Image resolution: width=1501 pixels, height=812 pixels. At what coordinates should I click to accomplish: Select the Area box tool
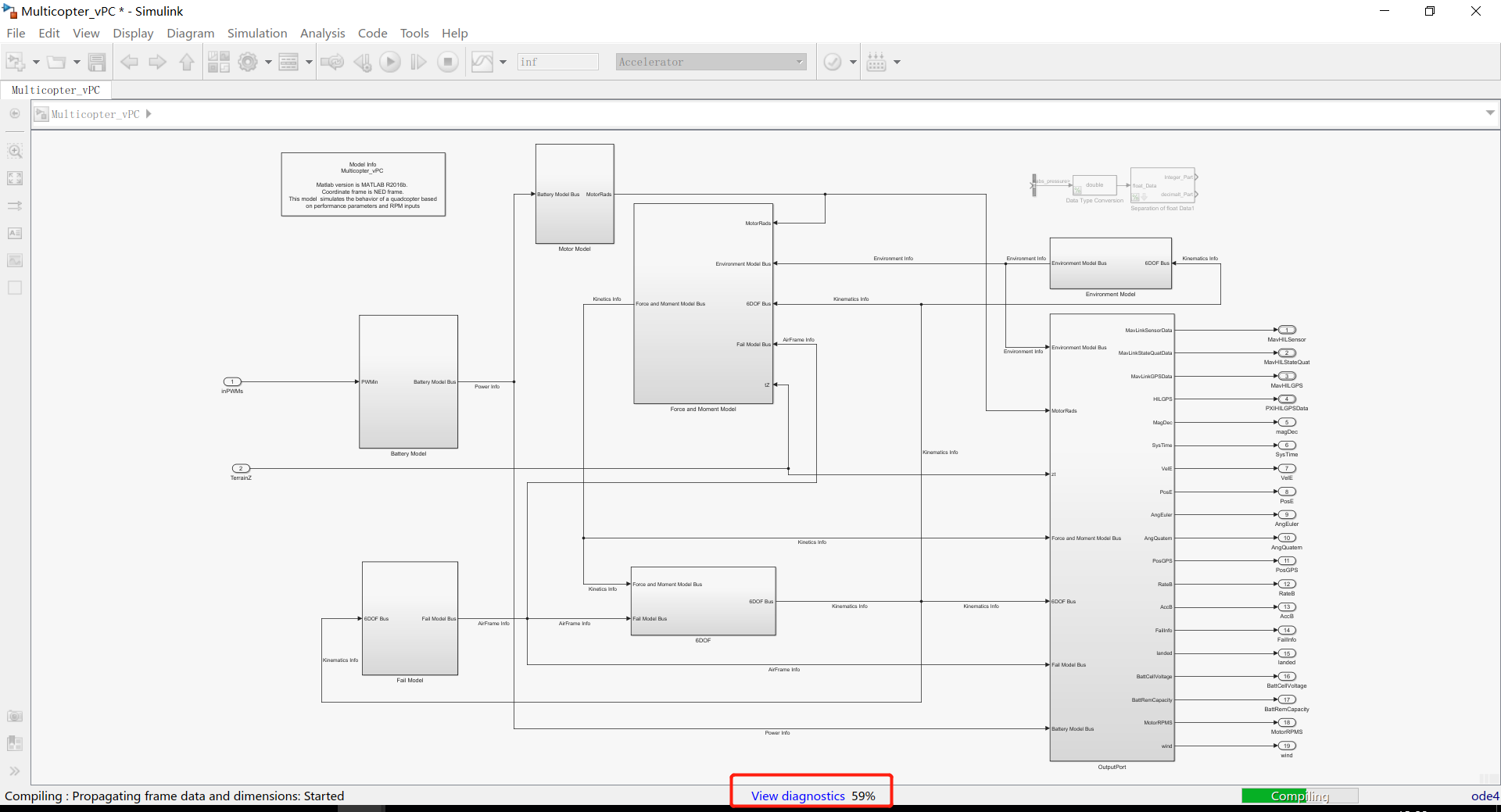(x=15, y=288)
